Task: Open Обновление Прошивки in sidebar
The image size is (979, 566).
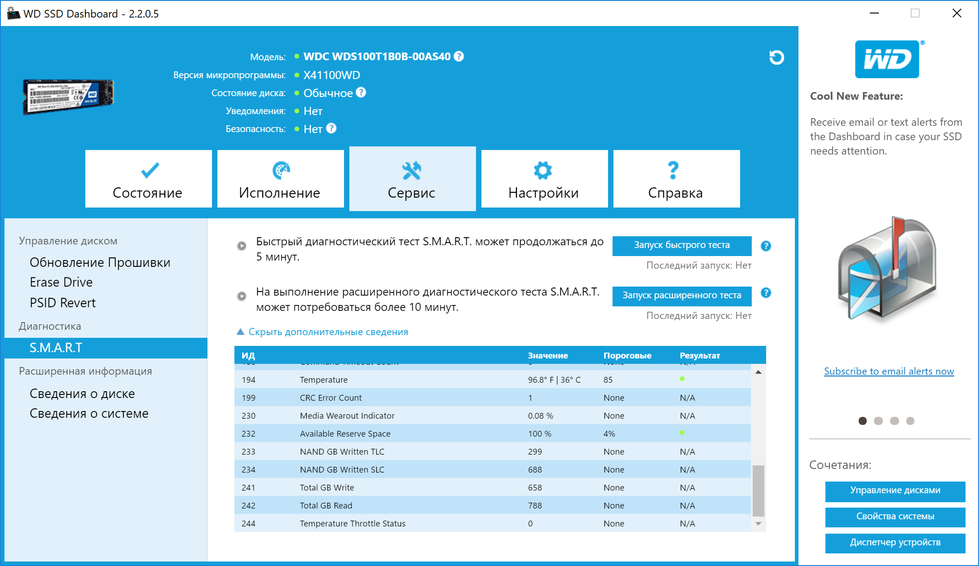Action: point(100,263)
